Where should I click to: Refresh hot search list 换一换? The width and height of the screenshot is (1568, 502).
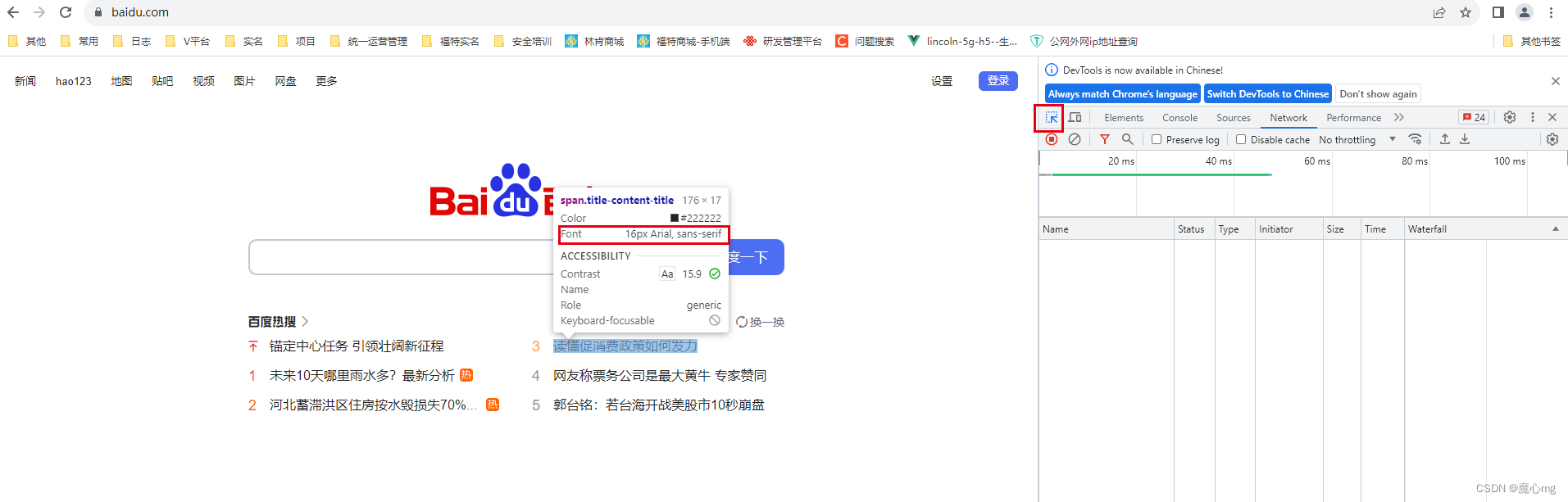tap(760, 322)
